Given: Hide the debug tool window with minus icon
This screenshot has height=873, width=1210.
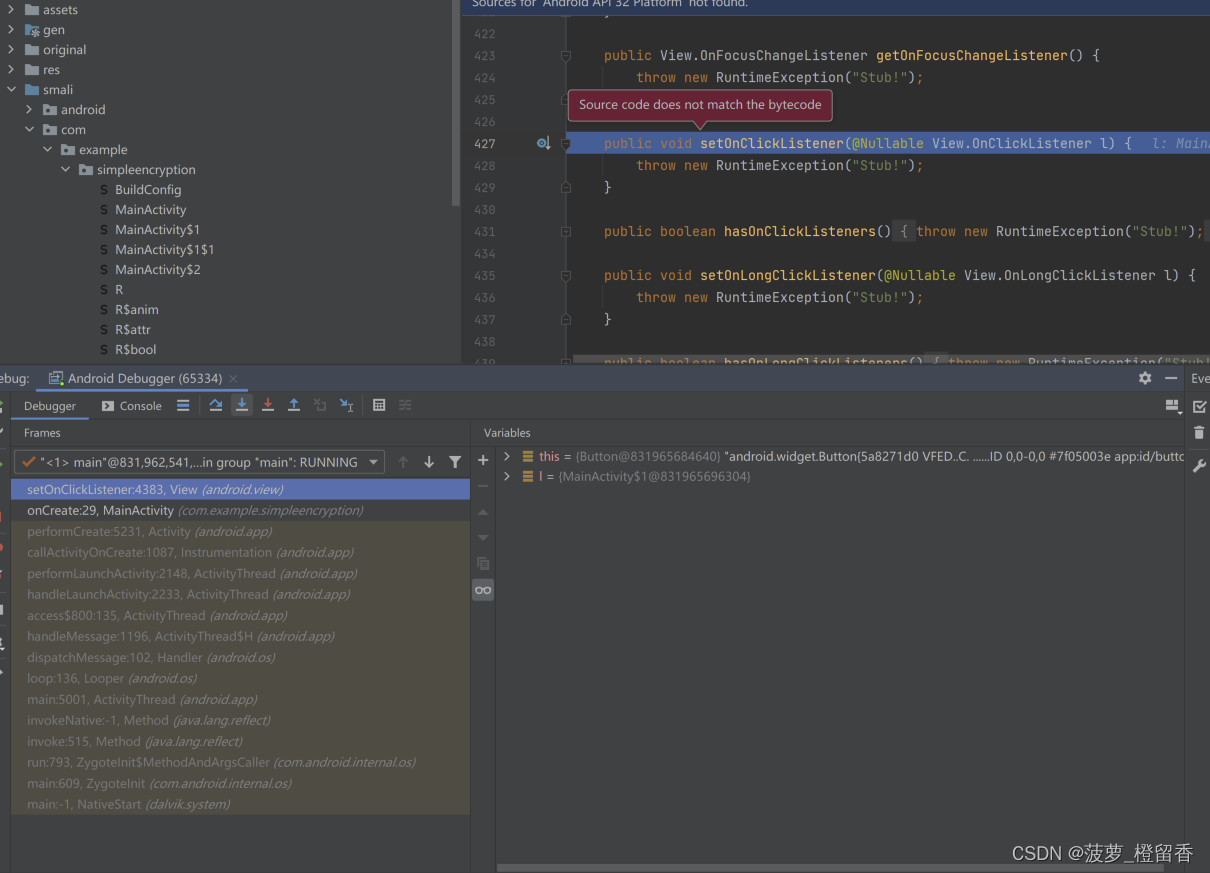Looking at the screenshot, I should (1171, 378).
